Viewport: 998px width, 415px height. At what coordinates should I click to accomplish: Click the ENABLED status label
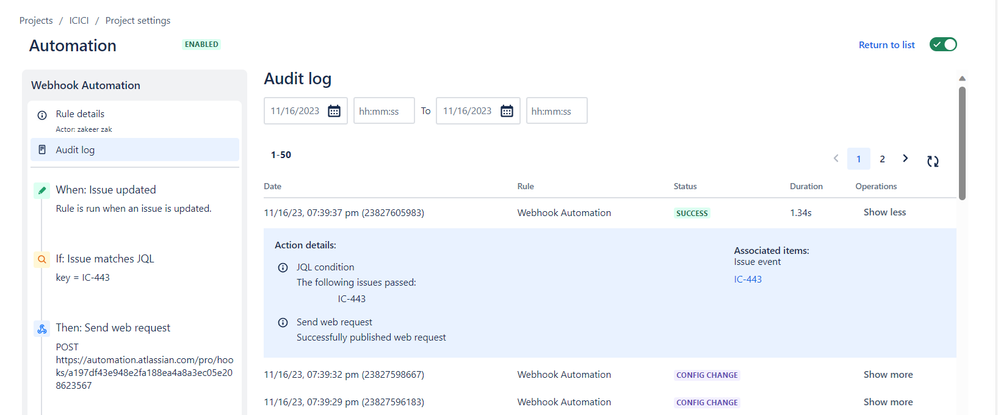(201, 45)
